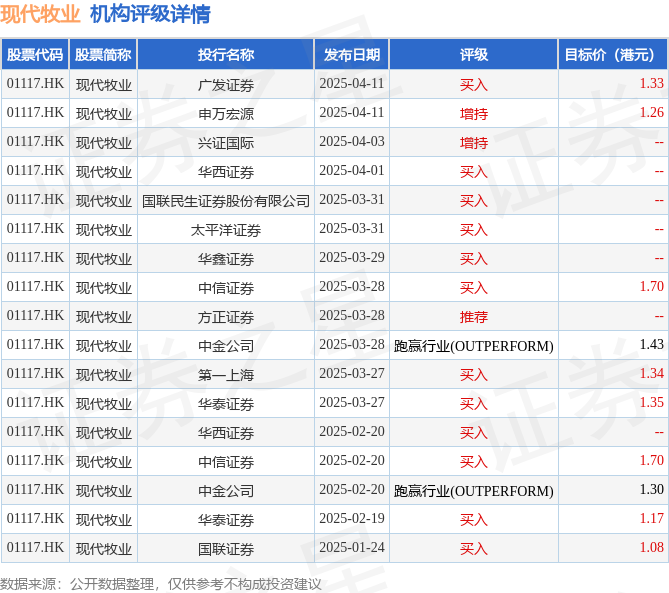This screenshot has width=669, height=593.
Task: Click date 2025-04-11 in 广发证券 row
Action: (x=352, y=83)
